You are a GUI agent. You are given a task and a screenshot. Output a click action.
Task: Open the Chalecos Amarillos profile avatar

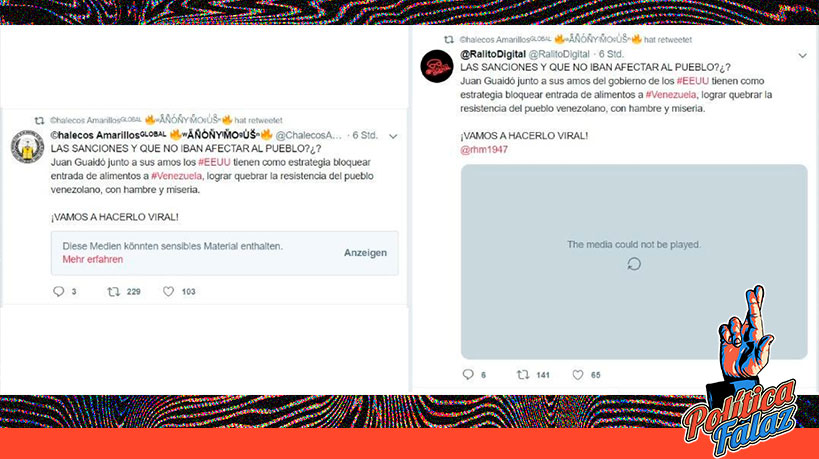(x=27, y=147)
